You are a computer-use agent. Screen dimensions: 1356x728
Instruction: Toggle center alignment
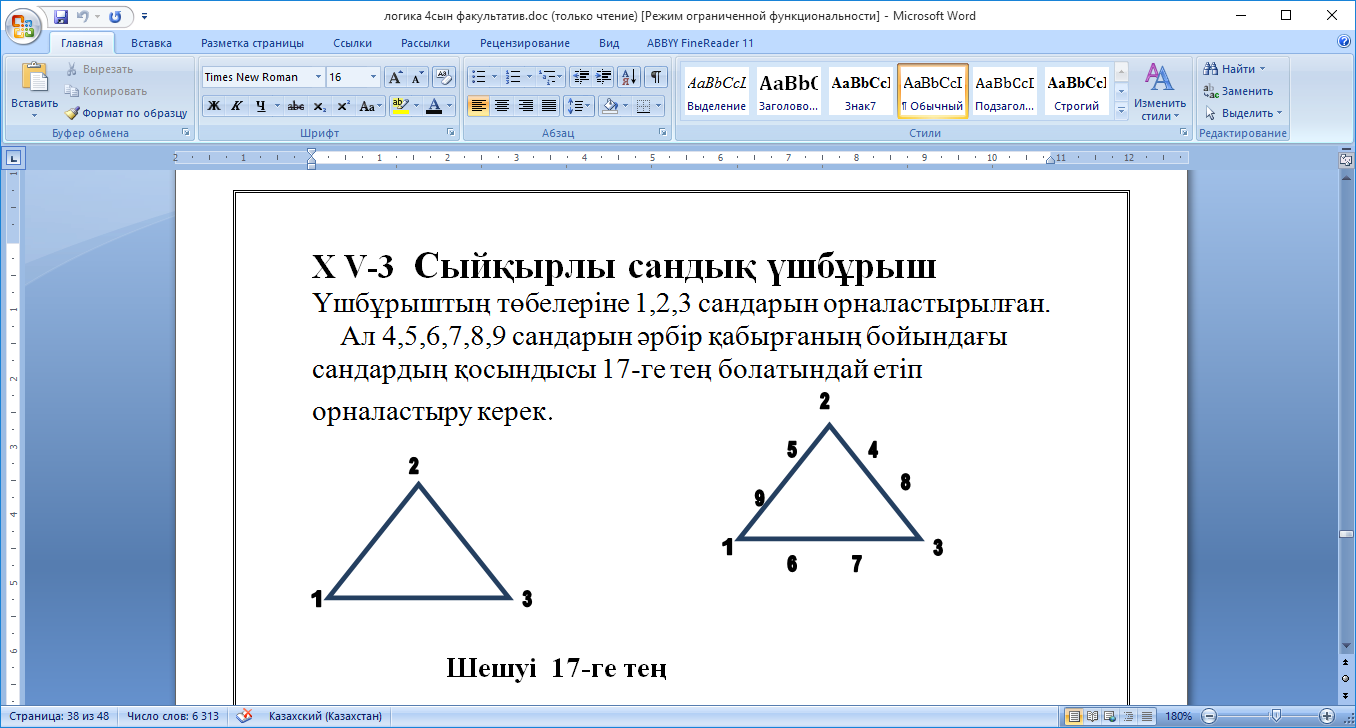(501, 106)
